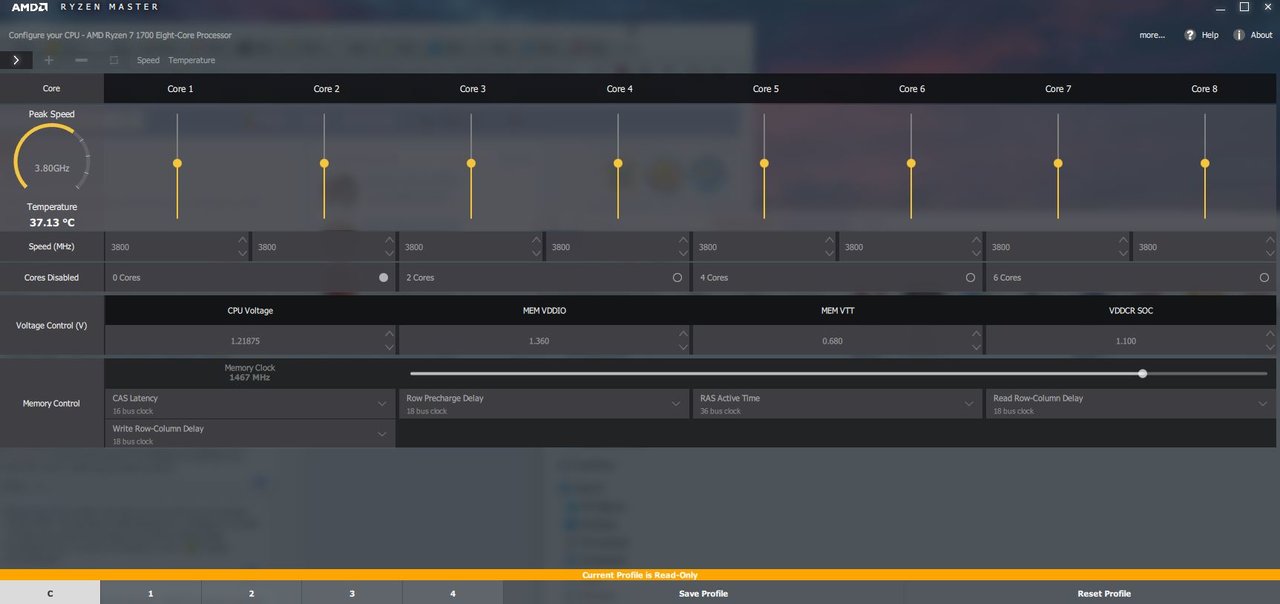Decrease VDDCR SOC with down arrow

1269,348
